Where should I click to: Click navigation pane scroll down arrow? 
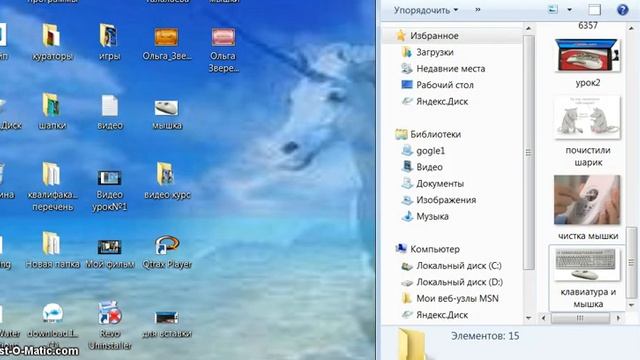click(x=529, y=318)
